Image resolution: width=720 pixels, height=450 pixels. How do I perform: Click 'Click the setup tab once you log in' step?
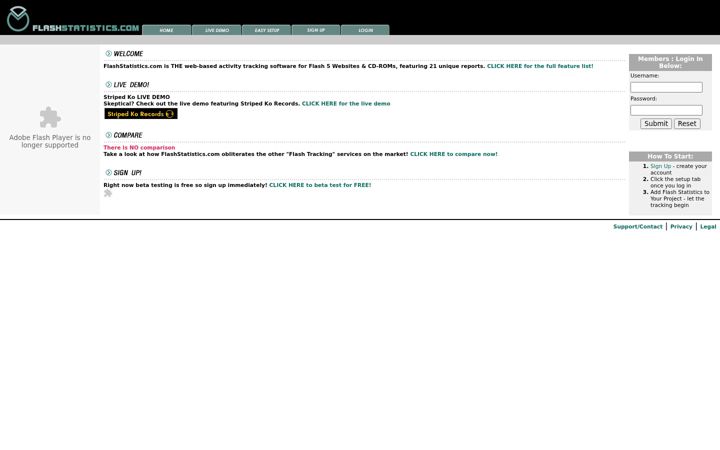[675, 182]
